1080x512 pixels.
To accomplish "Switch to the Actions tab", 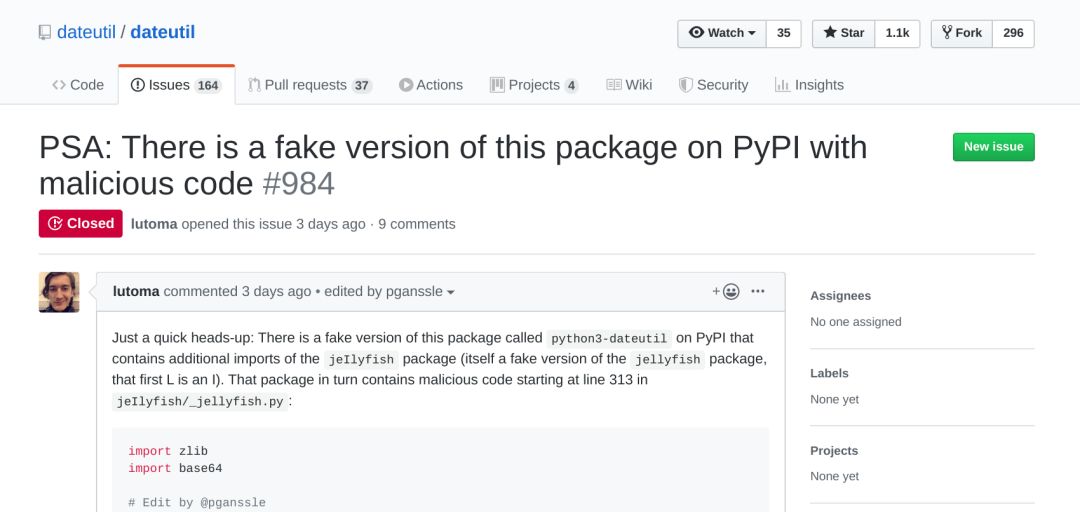I will [430, 85].
